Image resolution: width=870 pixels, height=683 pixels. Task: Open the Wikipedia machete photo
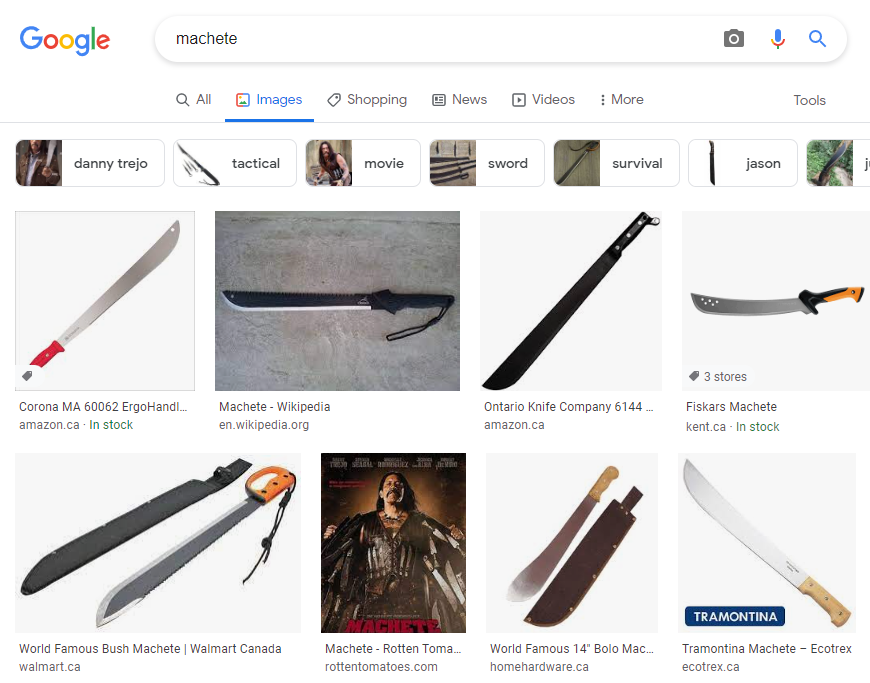pyautogui.click(x=337, y=301)
